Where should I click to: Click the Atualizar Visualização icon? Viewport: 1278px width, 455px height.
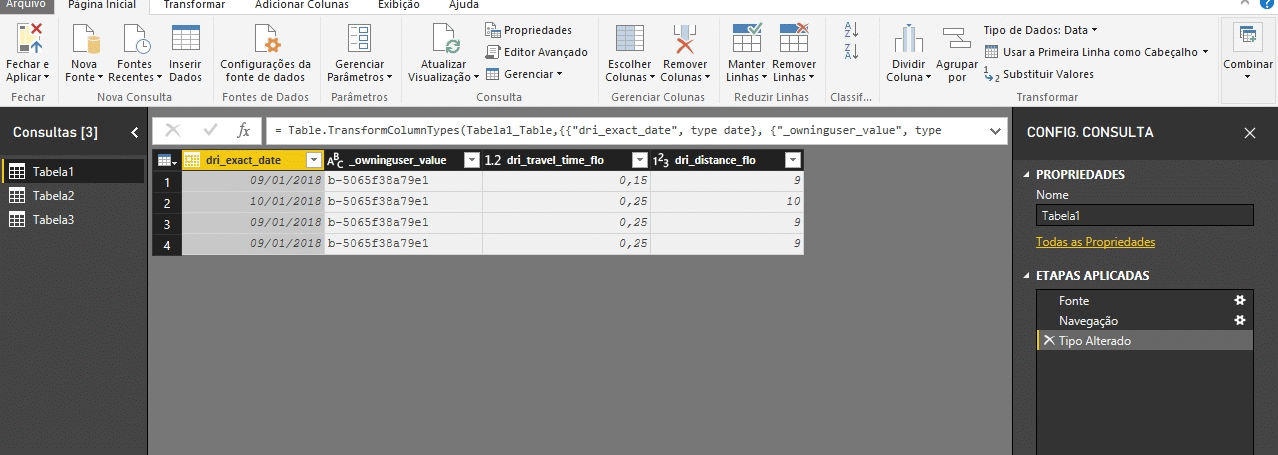pos(444,38)
